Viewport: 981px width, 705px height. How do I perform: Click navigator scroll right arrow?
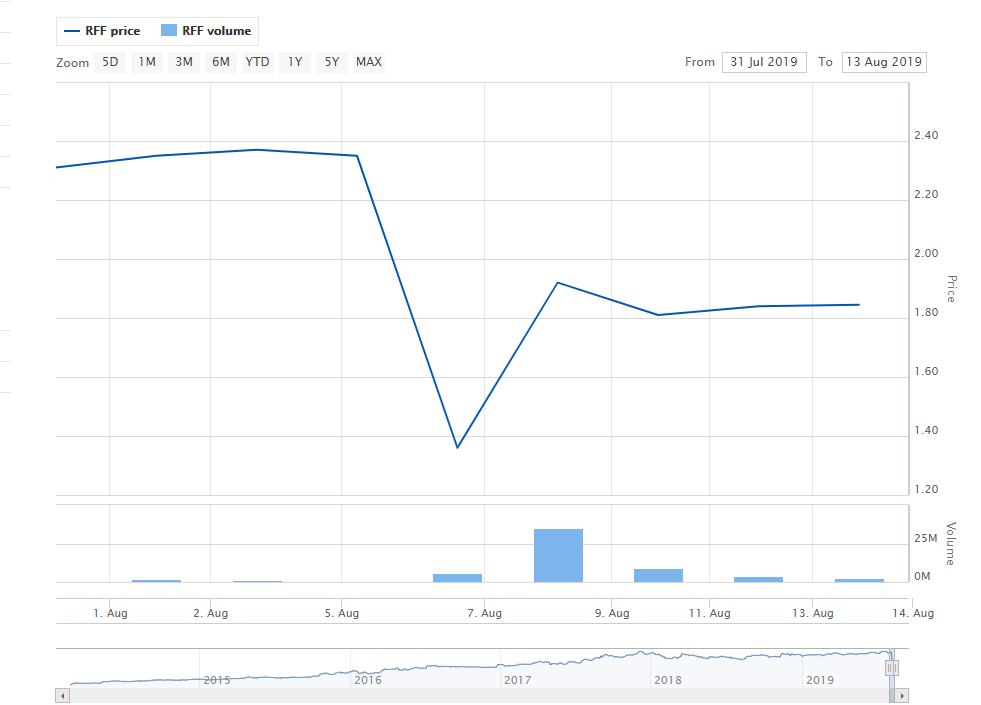click(x=902, y=696)
